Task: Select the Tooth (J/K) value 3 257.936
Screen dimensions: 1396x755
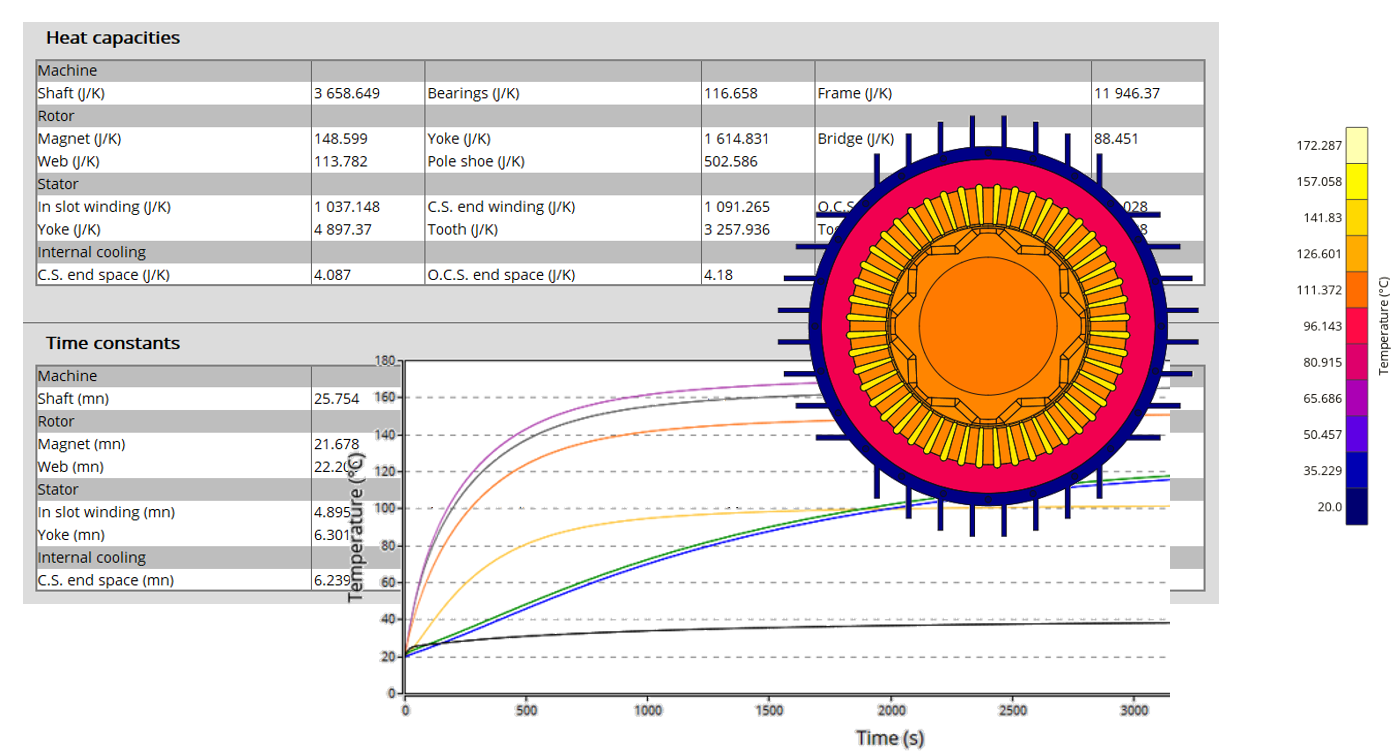Action: [737, 229]
